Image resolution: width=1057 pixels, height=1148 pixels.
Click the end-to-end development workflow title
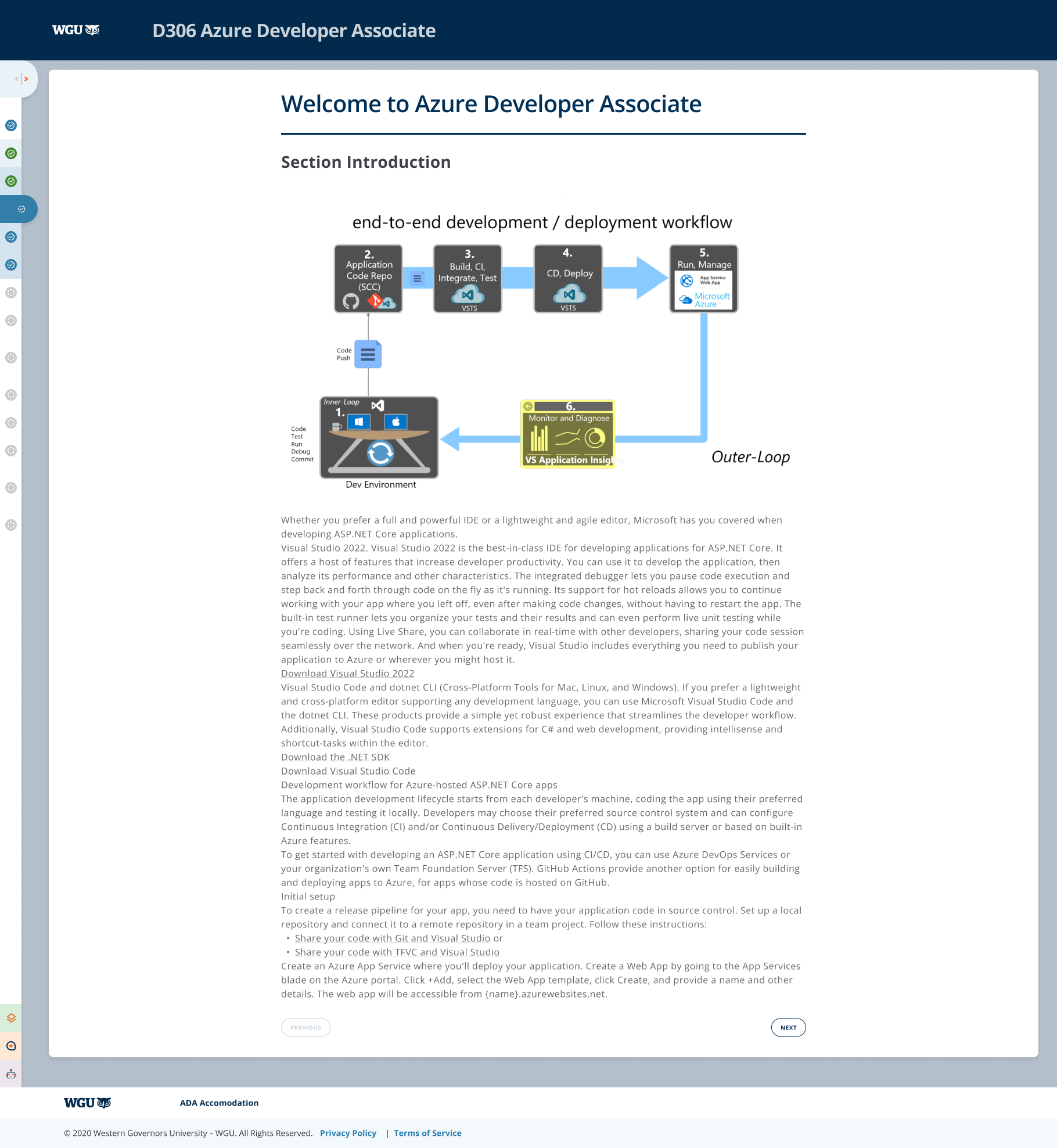542,222
